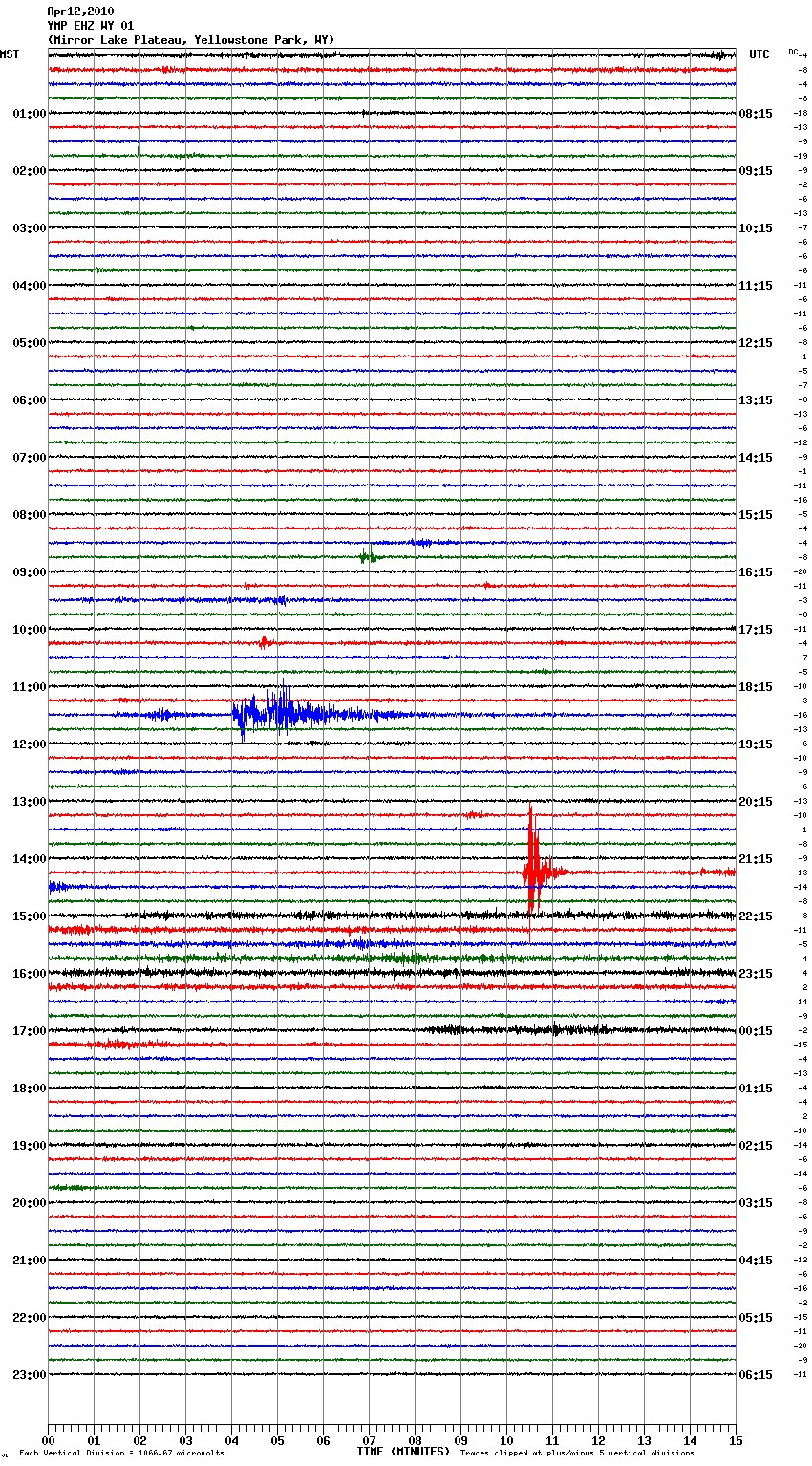Select the 10:00 MST row label
The height and width of the screenshot is (1466, 812).
(x=30, y=630)
